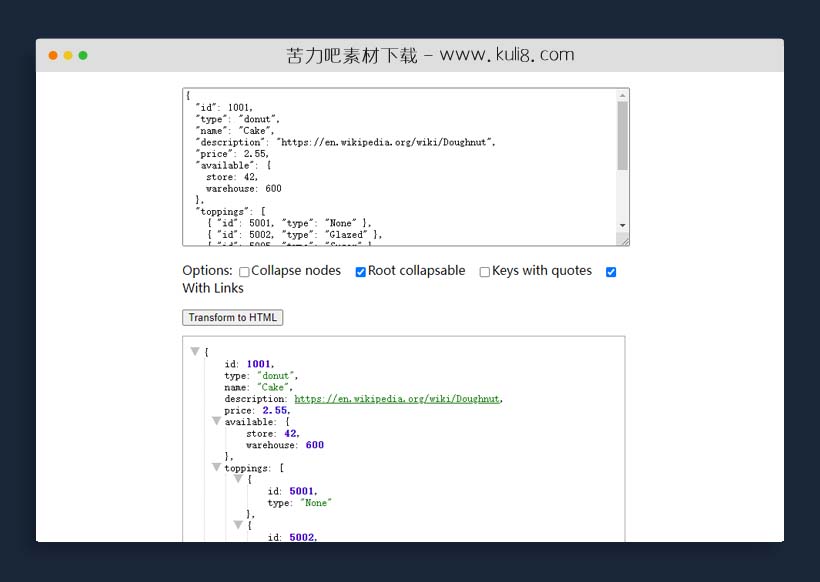
Task: Collapse the first toppings object with id 5001
Action: click(x=238, y=480)
